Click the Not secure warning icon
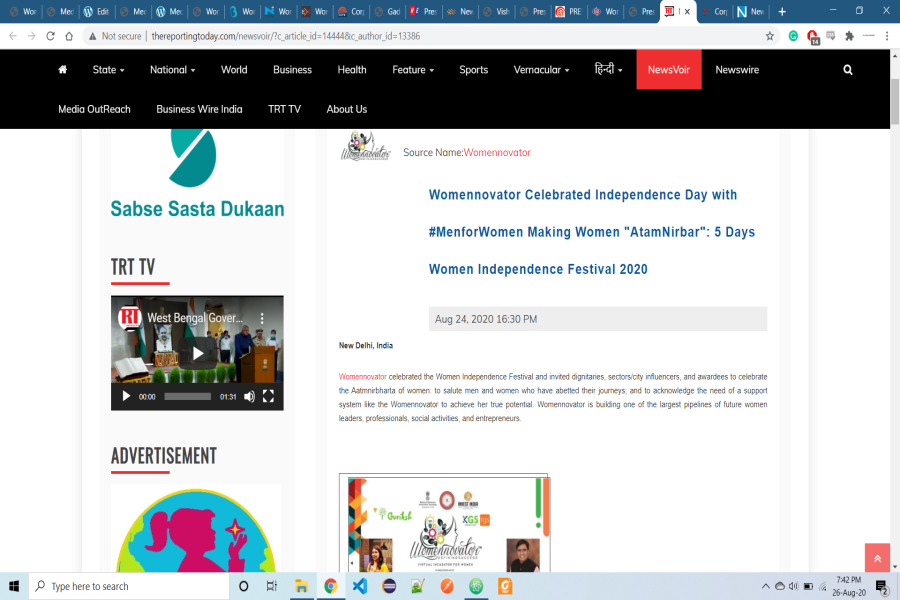 (x=92, y=36)
